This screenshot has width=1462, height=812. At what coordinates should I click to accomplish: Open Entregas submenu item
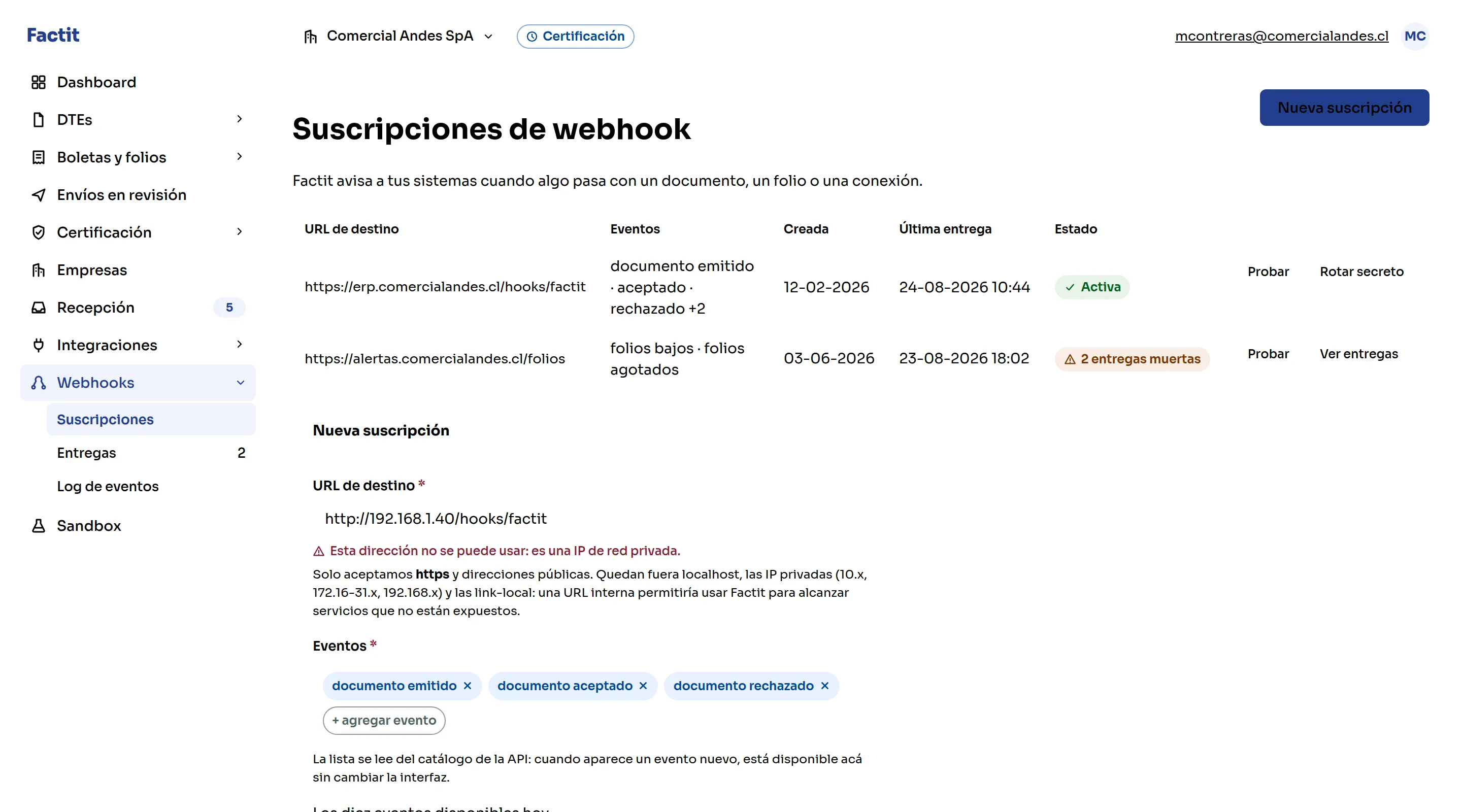tap(151, 453)
